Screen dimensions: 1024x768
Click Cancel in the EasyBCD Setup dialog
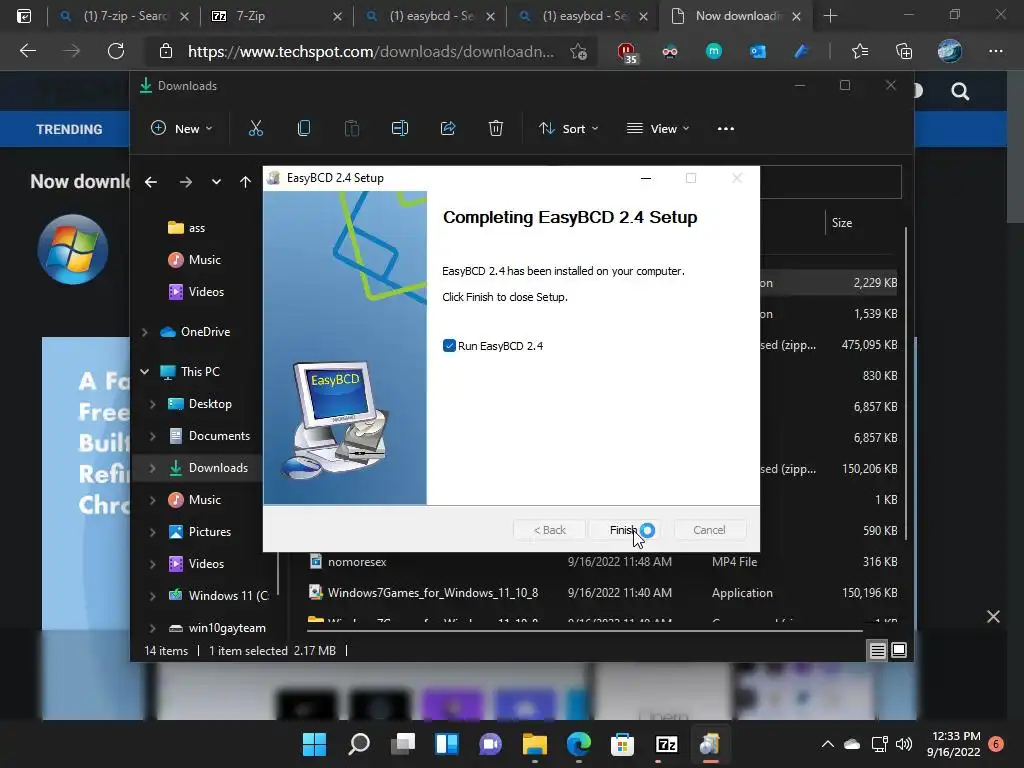tap(709, 530)
